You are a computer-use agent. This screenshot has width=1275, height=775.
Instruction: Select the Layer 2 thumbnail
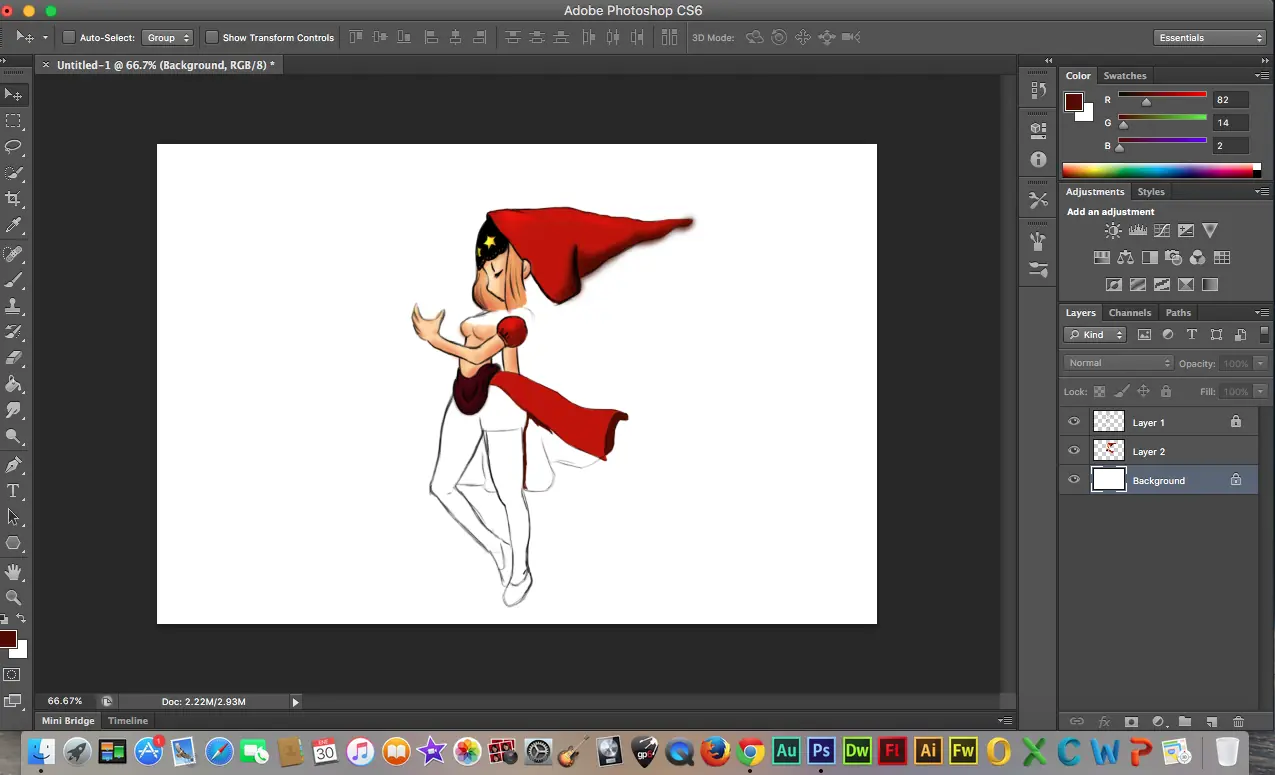(1109, 451)
